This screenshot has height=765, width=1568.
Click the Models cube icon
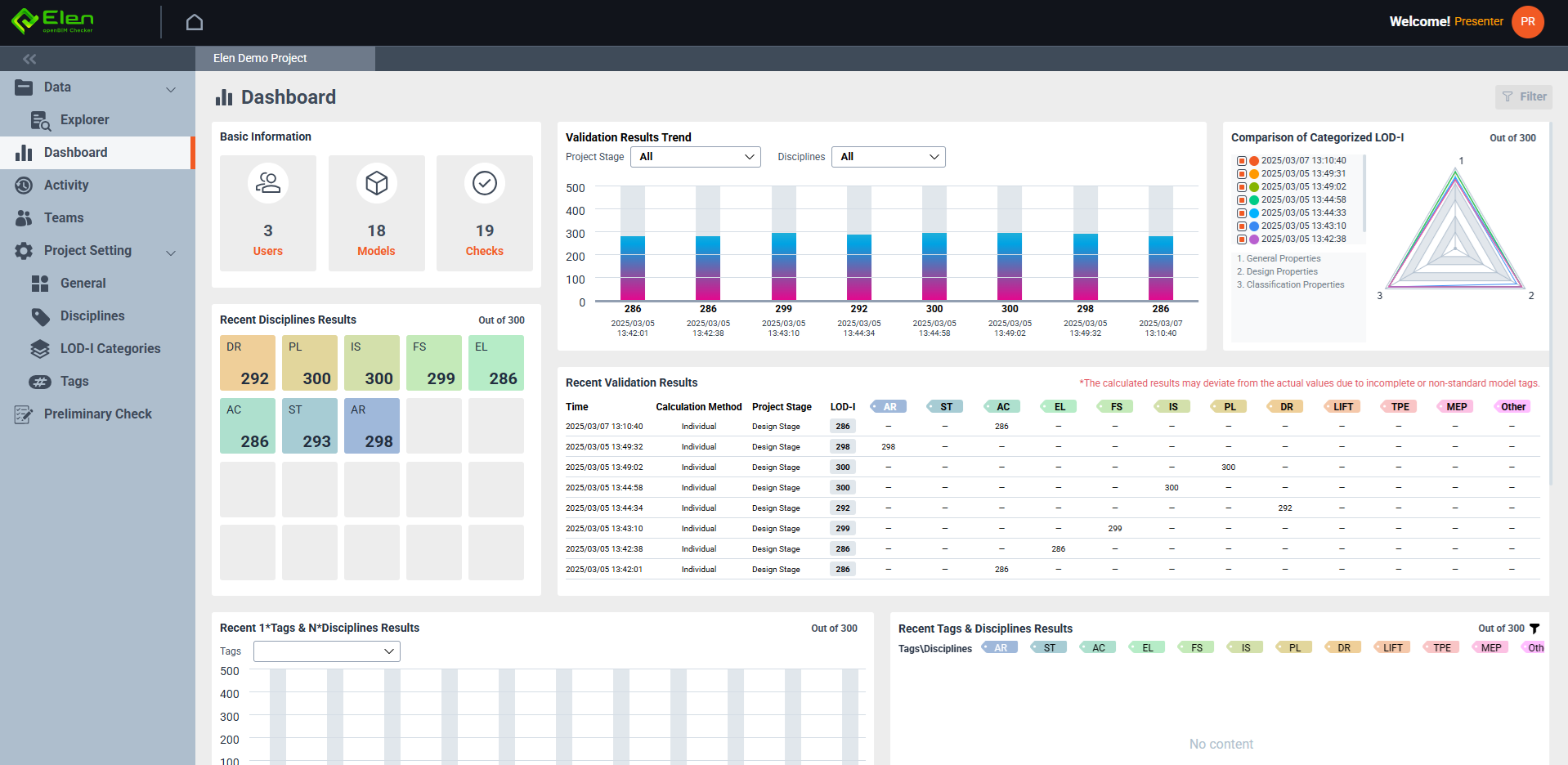click(376, 183)
